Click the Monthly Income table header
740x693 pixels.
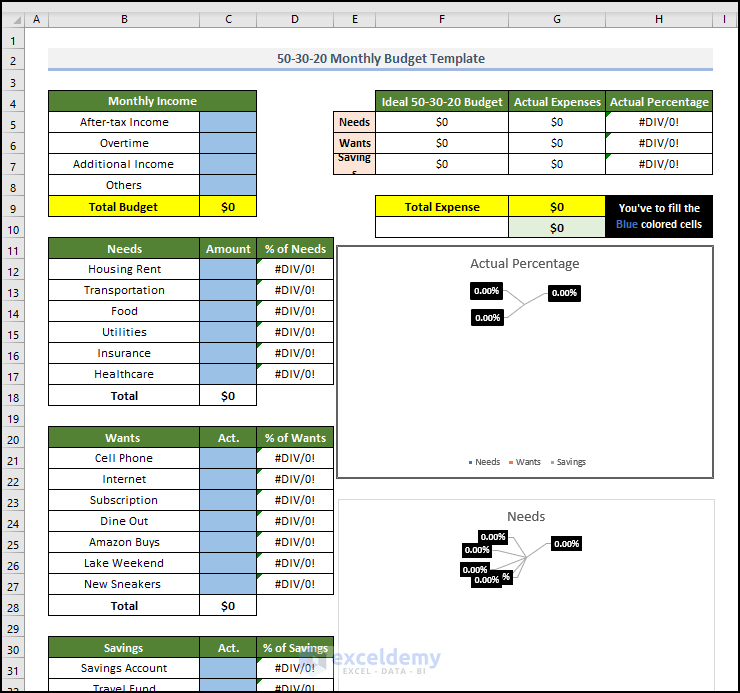[152, 101]
